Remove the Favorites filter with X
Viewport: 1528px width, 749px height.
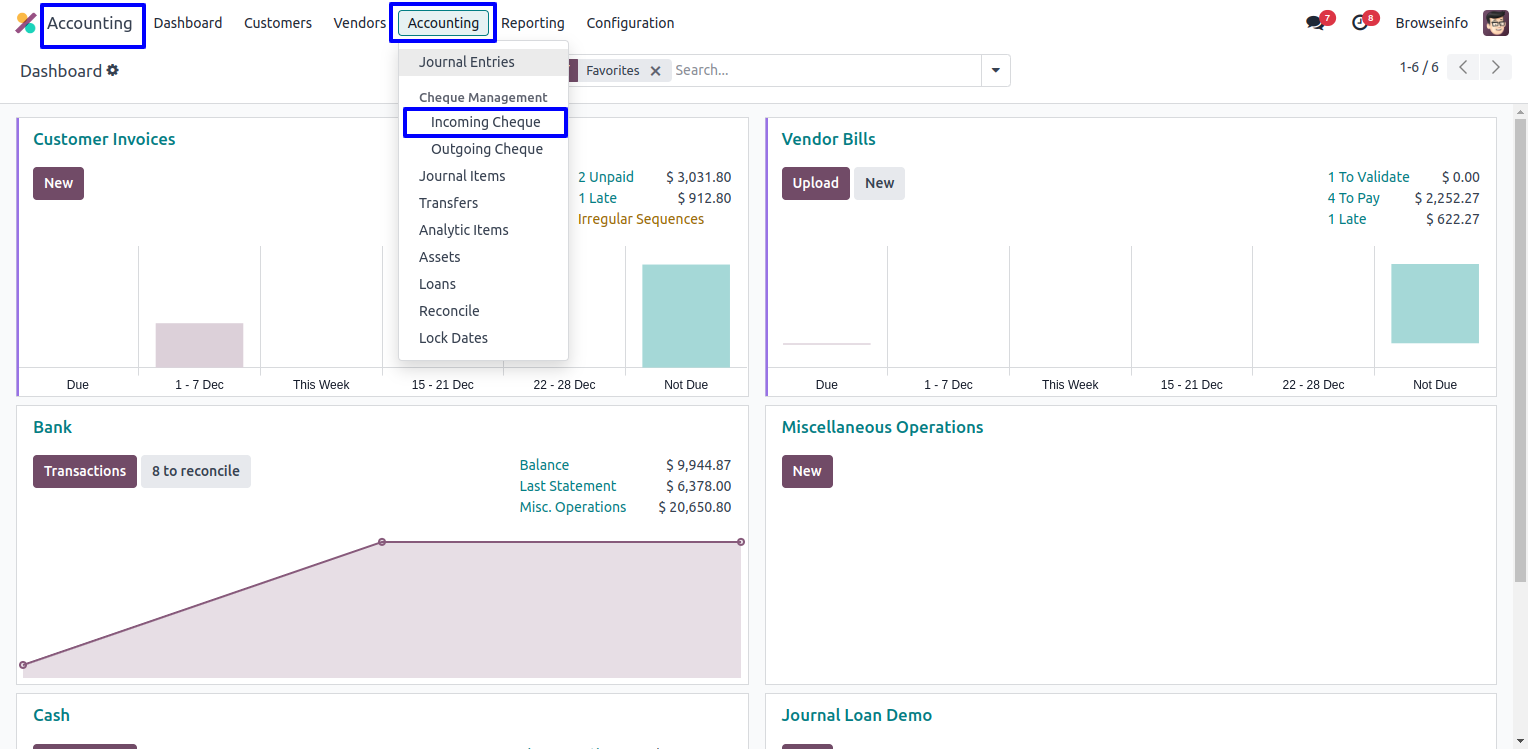click(x=655, y=71)
